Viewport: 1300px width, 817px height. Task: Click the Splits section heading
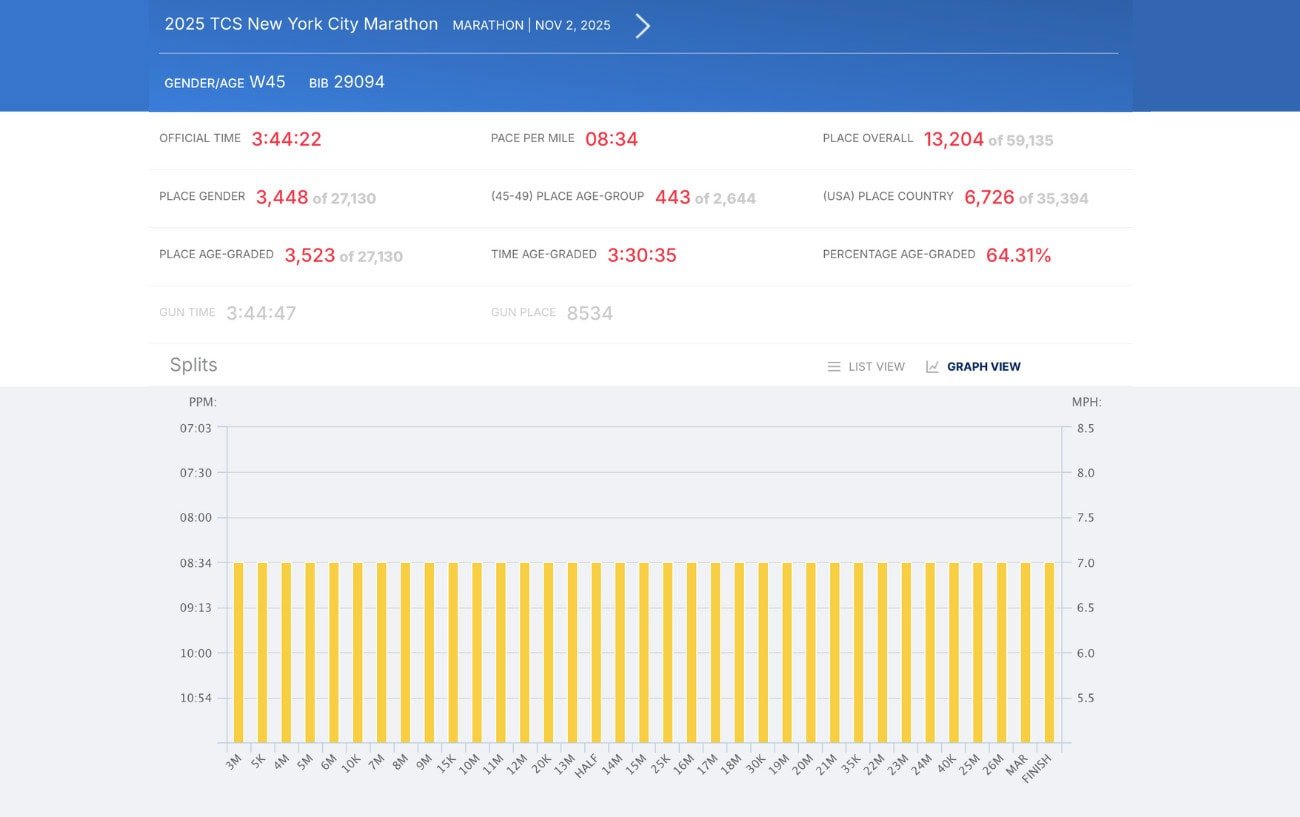click(193, 365)
